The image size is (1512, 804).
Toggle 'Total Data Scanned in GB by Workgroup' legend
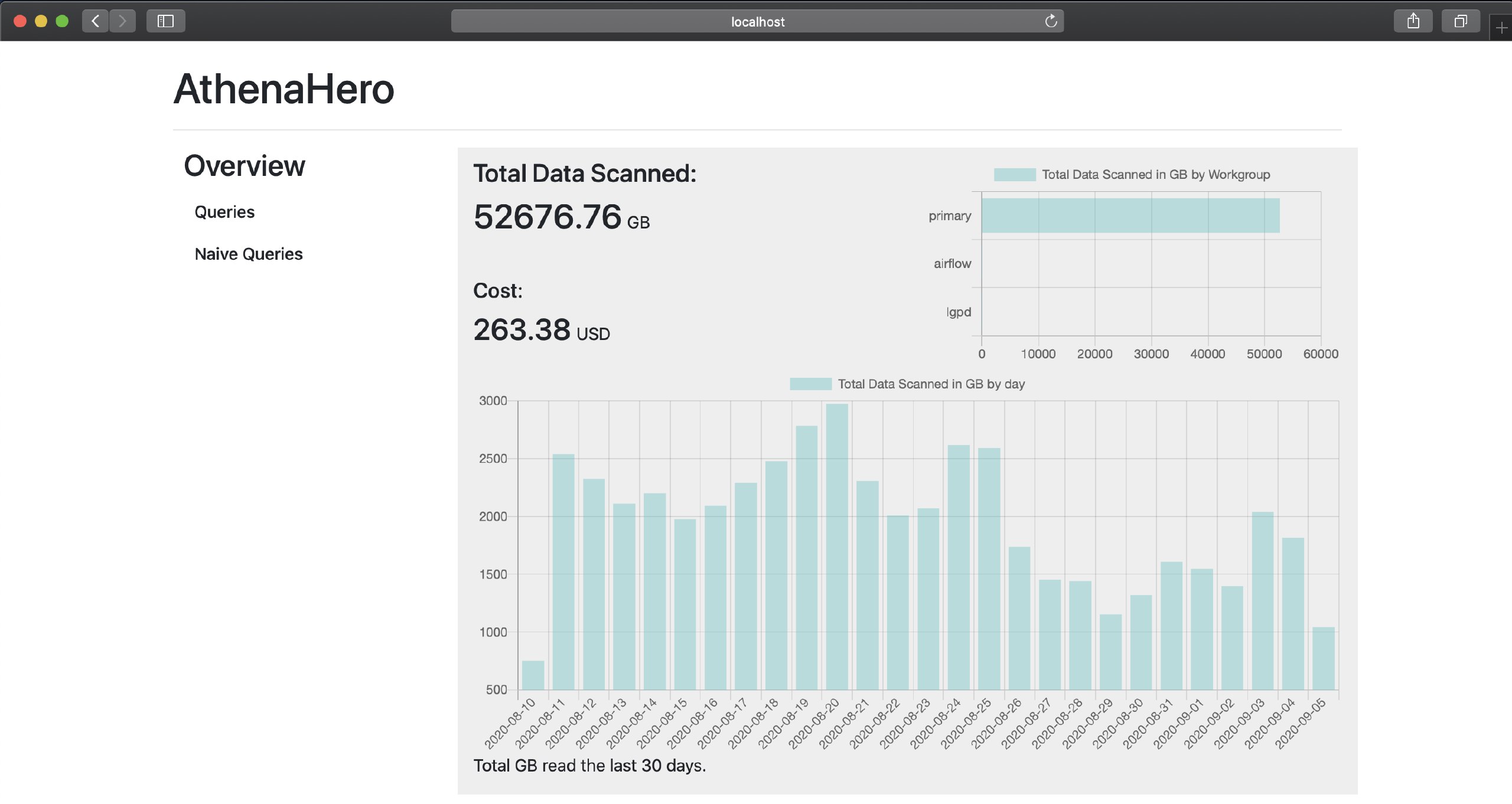(x=1155, y=174)
